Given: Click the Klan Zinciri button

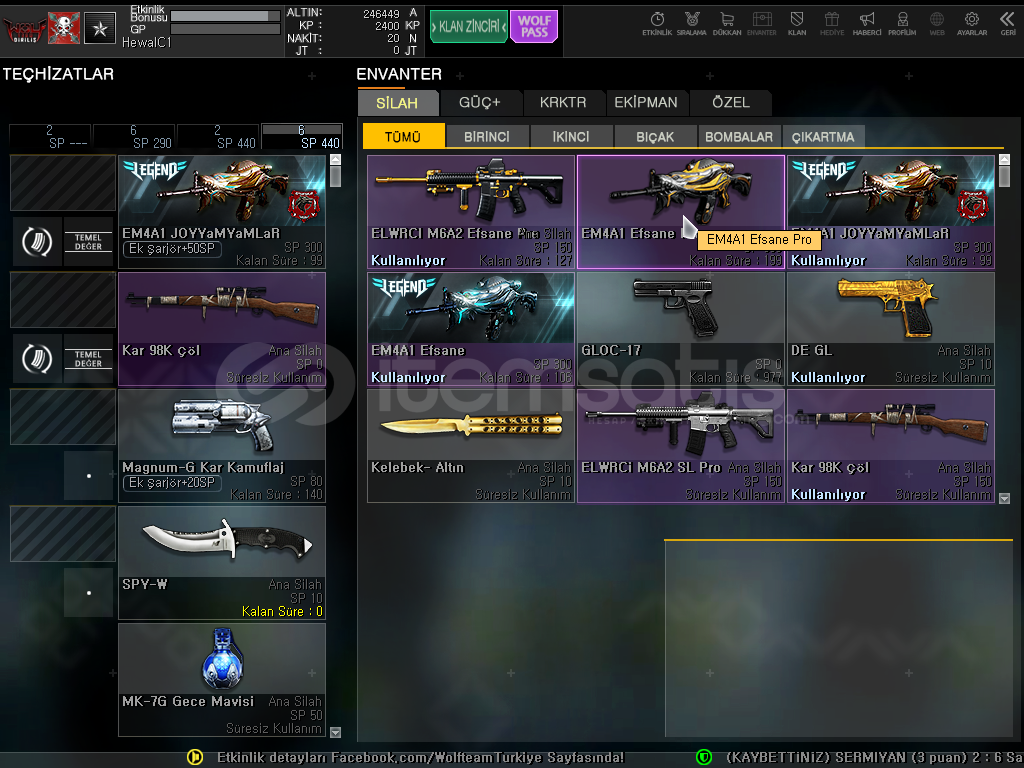Looking at the screenshot, I should [468, 27].
